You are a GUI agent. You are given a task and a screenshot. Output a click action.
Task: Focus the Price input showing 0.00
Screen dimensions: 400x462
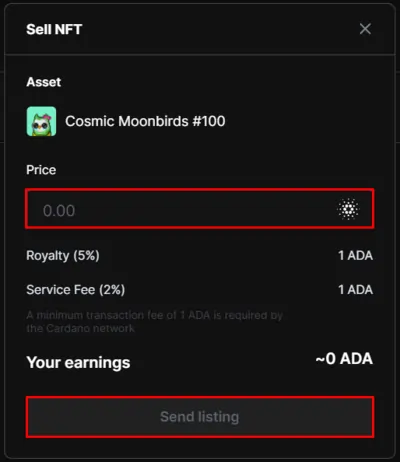tap(200, 209)
